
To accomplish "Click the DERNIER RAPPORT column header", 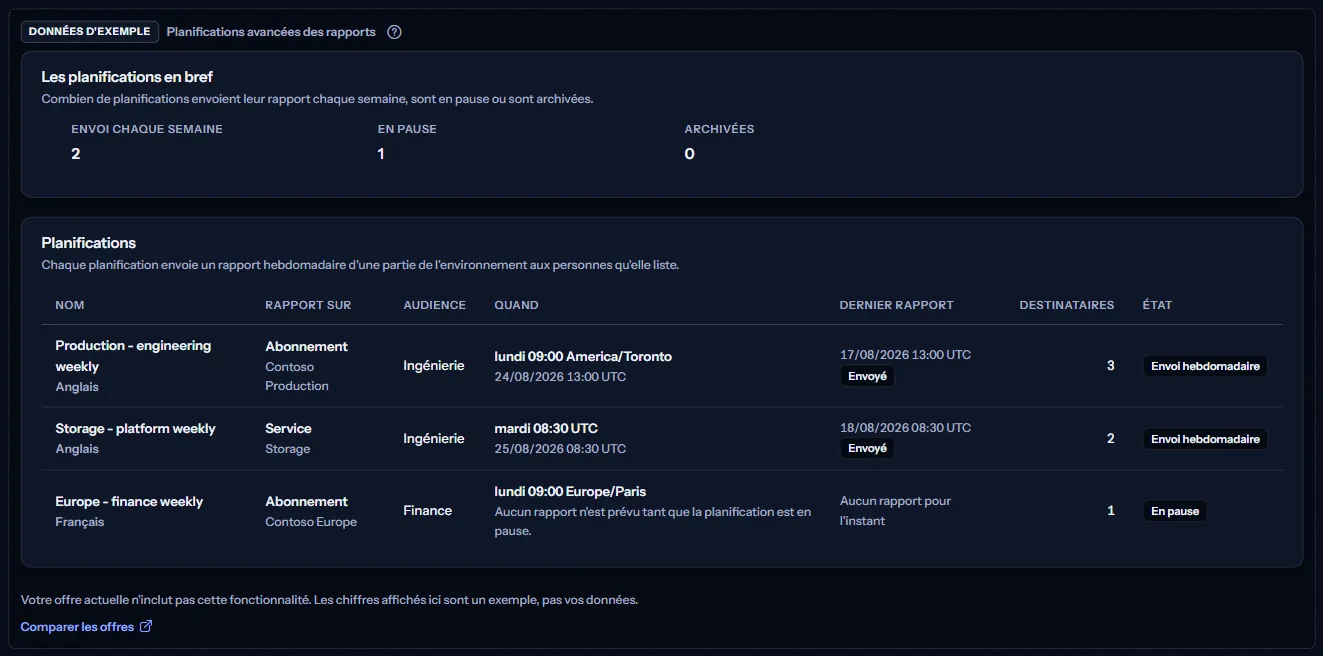I will [897, 305].
